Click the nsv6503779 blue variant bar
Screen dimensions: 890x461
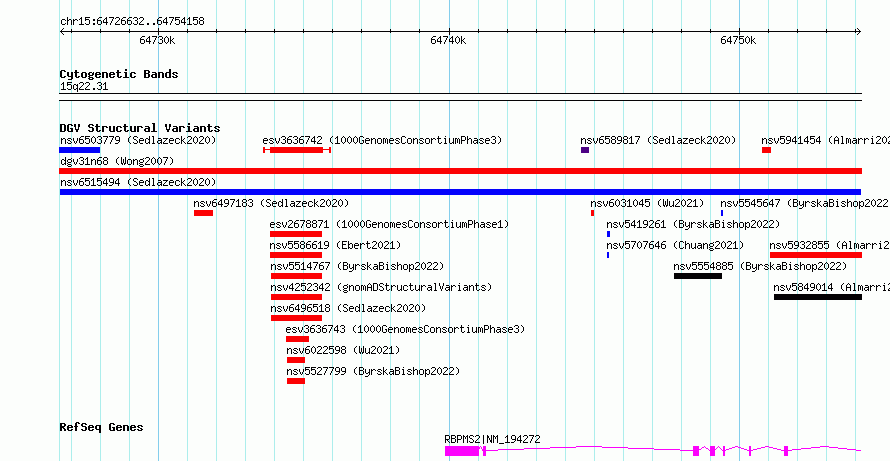79,150
